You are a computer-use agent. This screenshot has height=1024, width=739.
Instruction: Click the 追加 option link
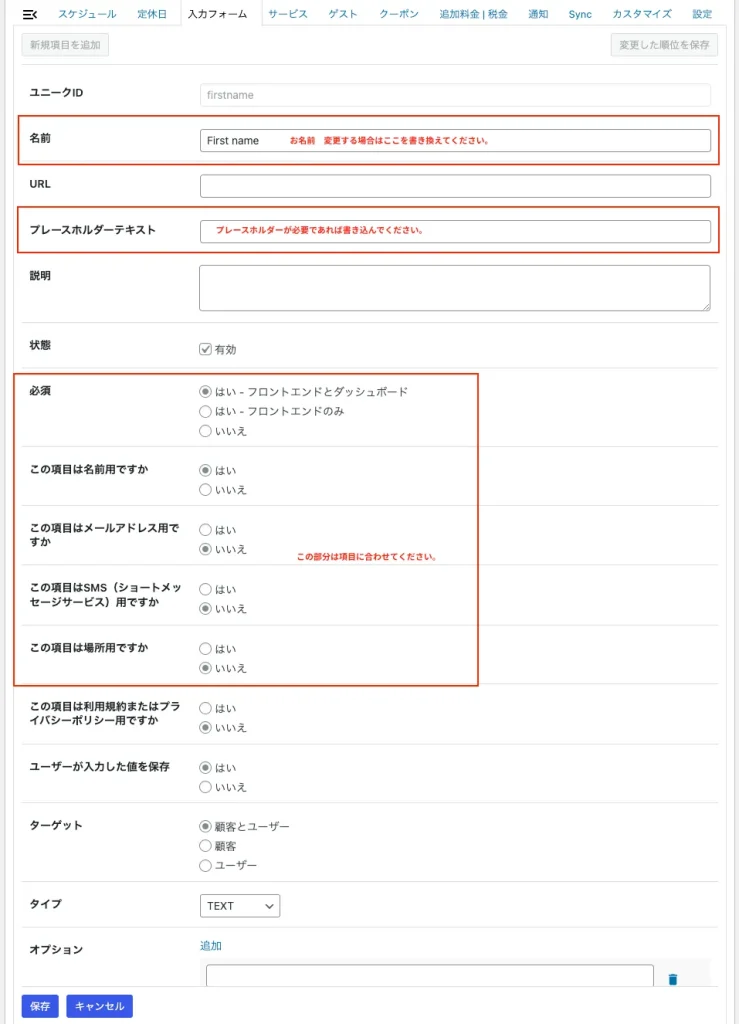click(210, 946)
